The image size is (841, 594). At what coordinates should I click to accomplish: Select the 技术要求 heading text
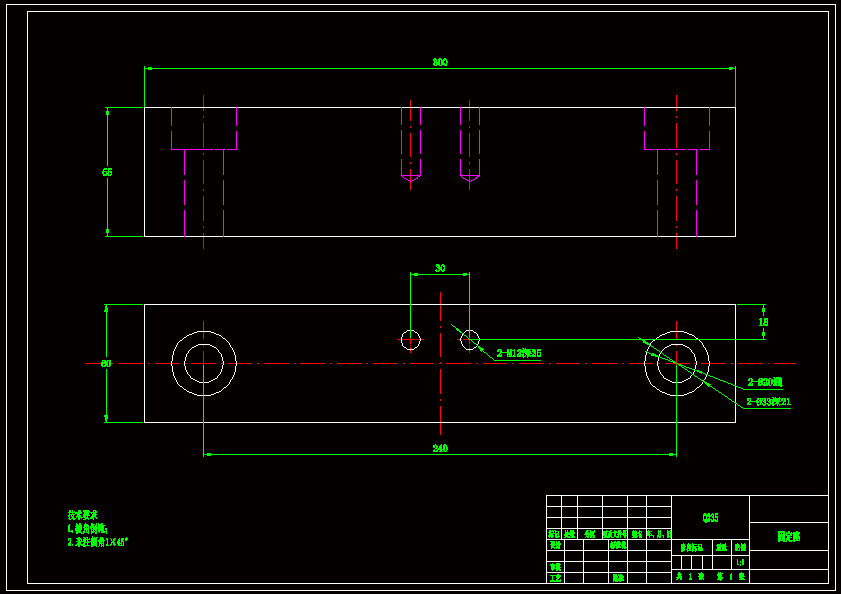point(83,515)
